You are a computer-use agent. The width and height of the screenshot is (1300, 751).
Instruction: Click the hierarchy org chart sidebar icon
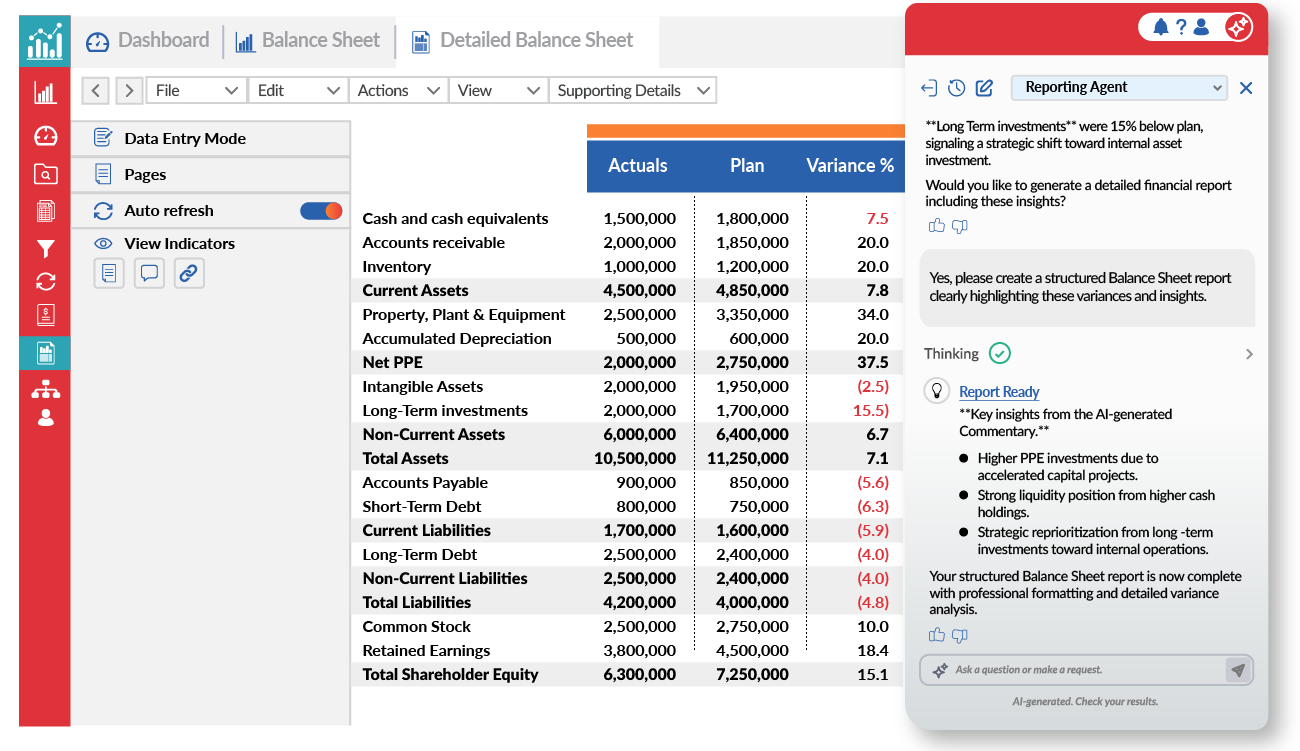tap(45, 389)
